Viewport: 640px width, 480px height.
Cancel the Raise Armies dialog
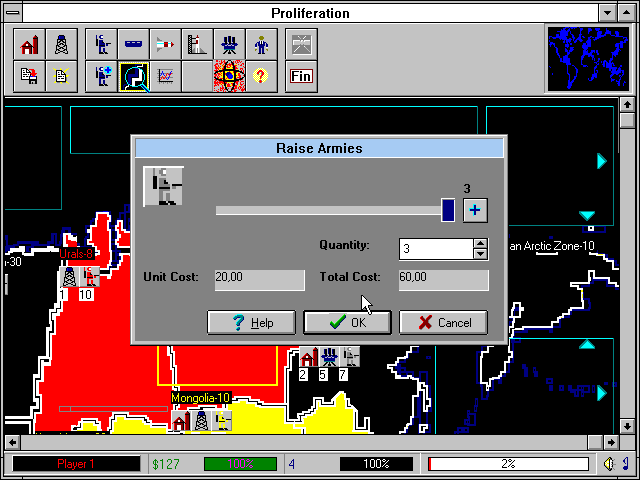(x=443, y=322)
